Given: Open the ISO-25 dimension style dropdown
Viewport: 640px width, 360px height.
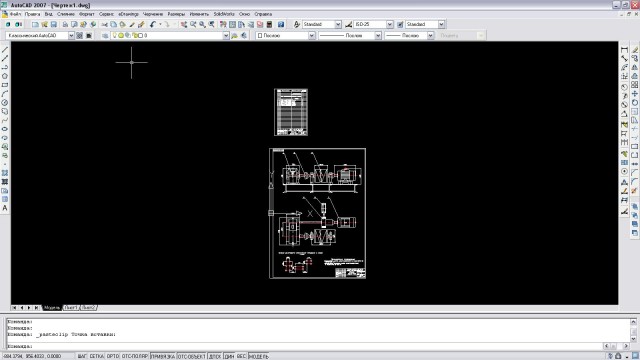Looking at the screenshot, I should [x=373, y=24].
